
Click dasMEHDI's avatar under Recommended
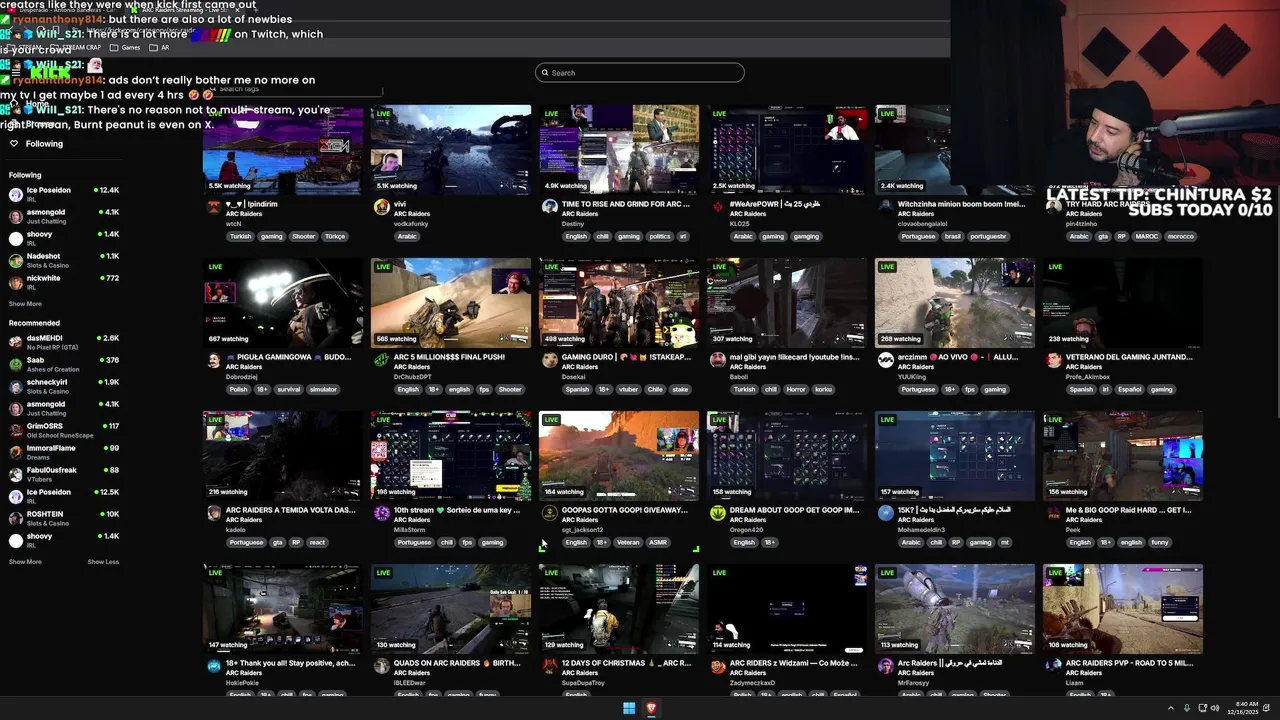point(16,343)
